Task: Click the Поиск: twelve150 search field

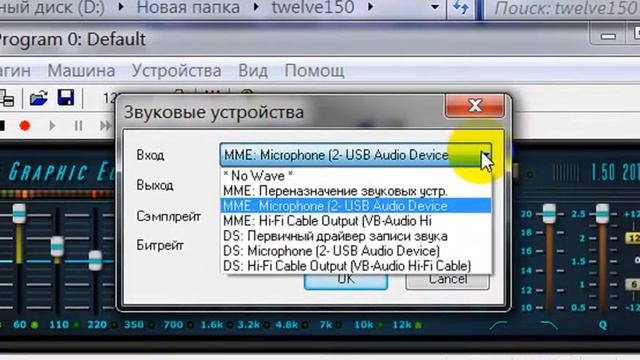Action: [x=562, y=8]
